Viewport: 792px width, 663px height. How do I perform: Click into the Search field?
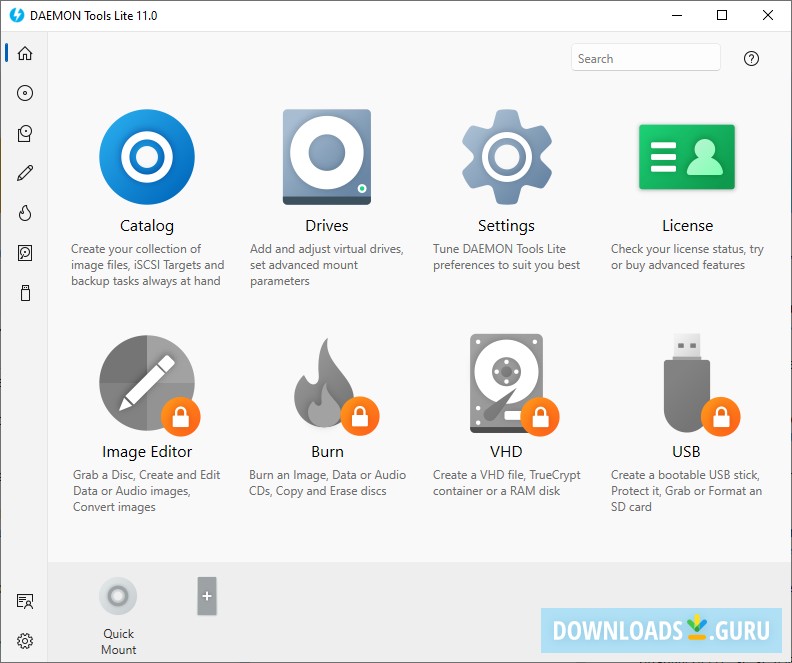click(646, 57)
